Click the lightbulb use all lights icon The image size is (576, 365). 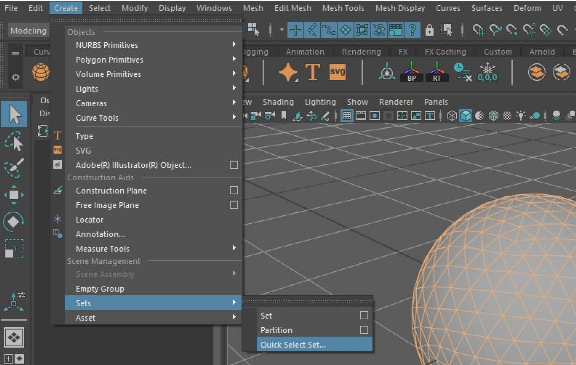coord(521,116)
